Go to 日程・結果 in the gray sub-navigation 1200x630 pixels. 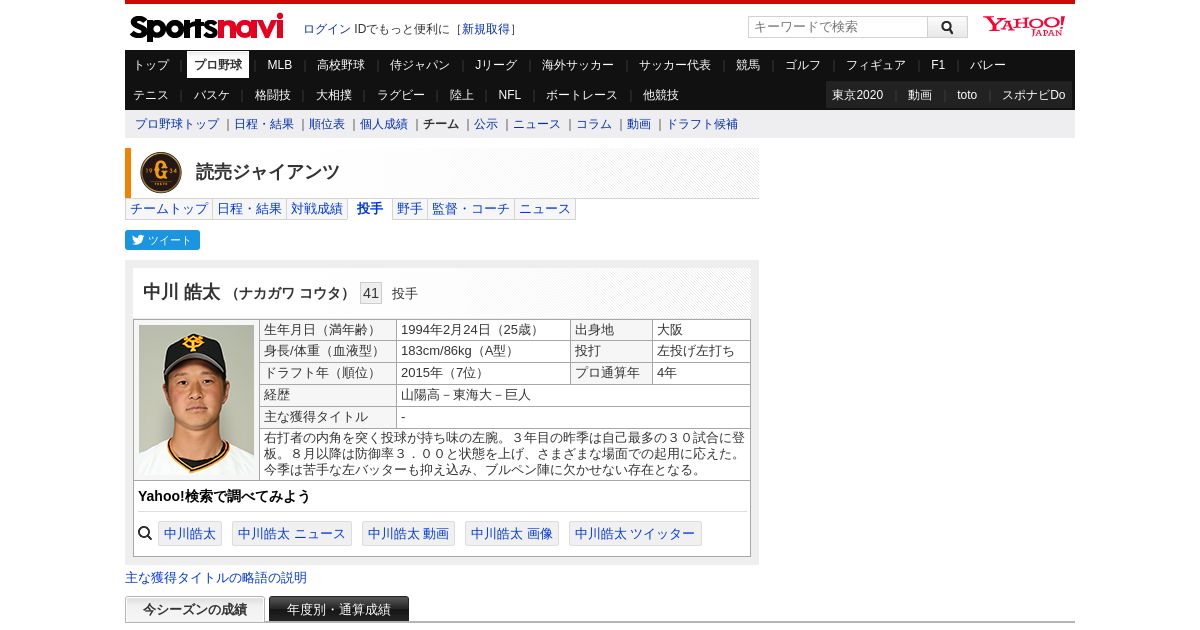pyautogui.click(x=264, y=124)
